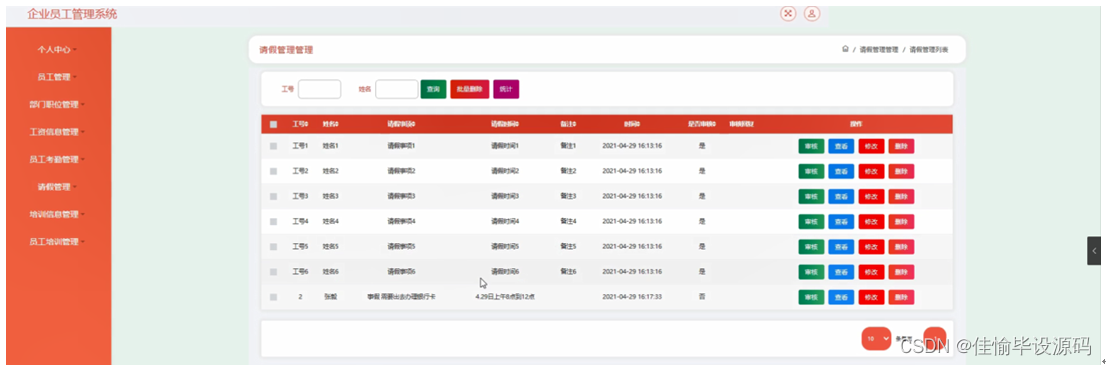Viewport: 1106px width, 365px height.
Task: Click 删除 button for row 工号1
Action: click(x=901, y=146)
